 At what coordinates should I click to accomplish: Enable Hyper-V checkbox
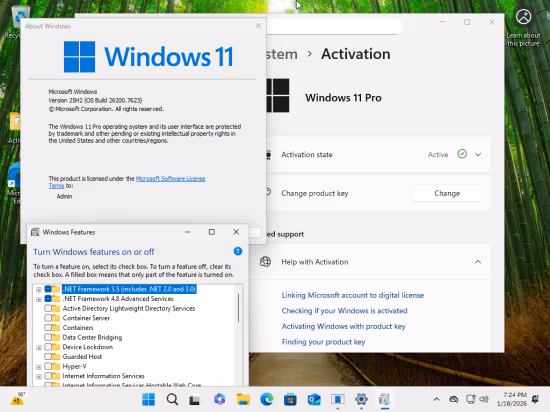point(48,366)
